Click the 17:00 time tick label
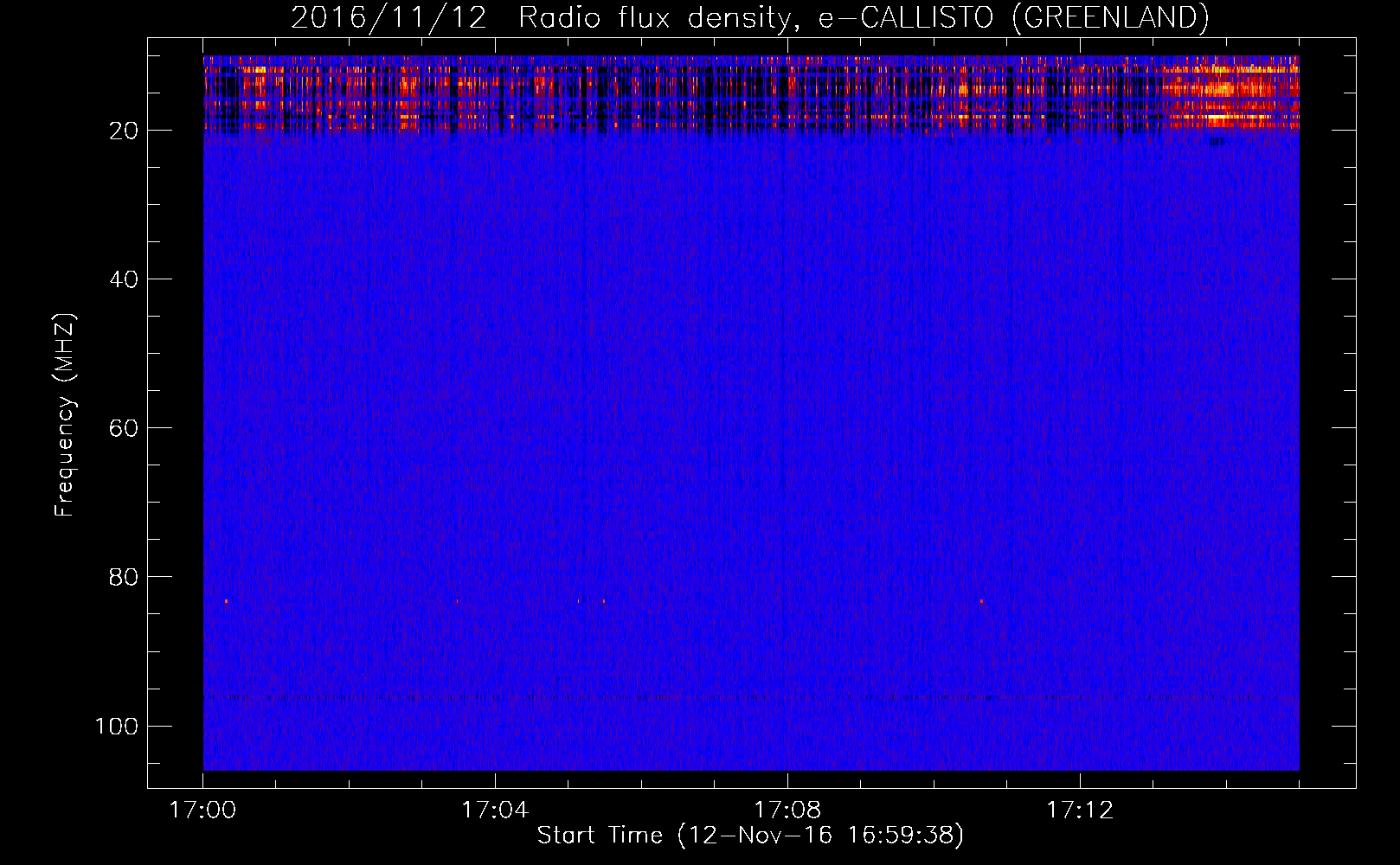The height and width of the screenshot is (865, 1400). [202, 811]
